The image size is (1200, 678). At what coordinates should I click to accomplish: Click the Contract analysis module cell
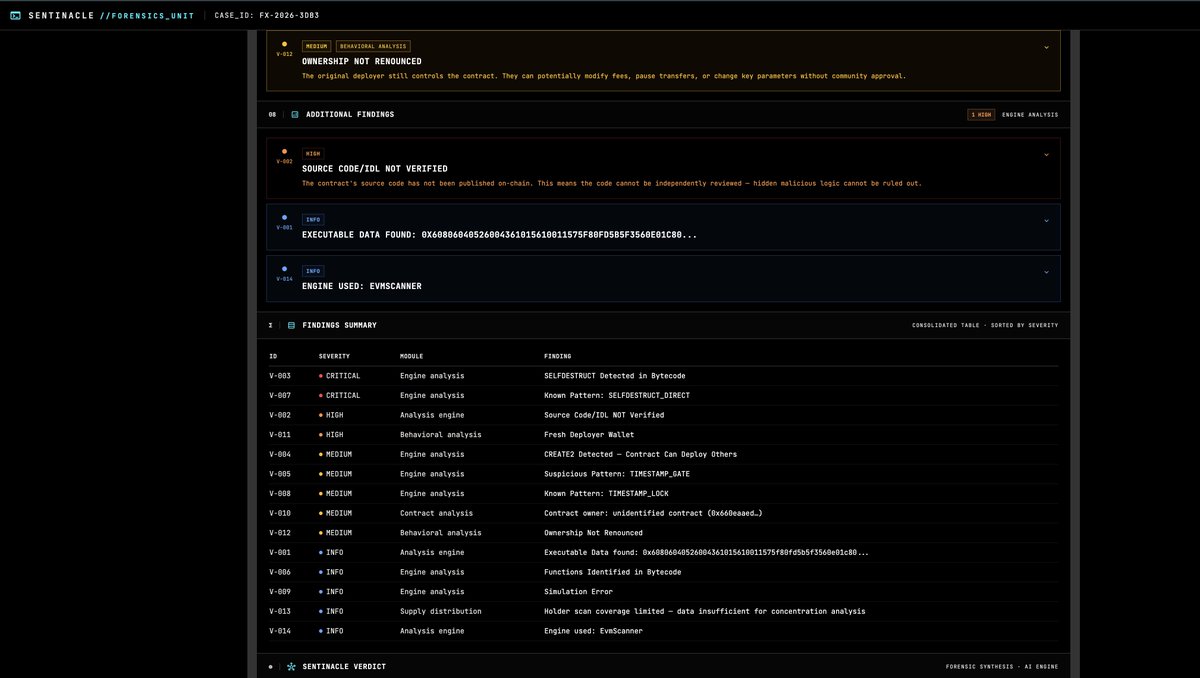[x=436, y=513]
